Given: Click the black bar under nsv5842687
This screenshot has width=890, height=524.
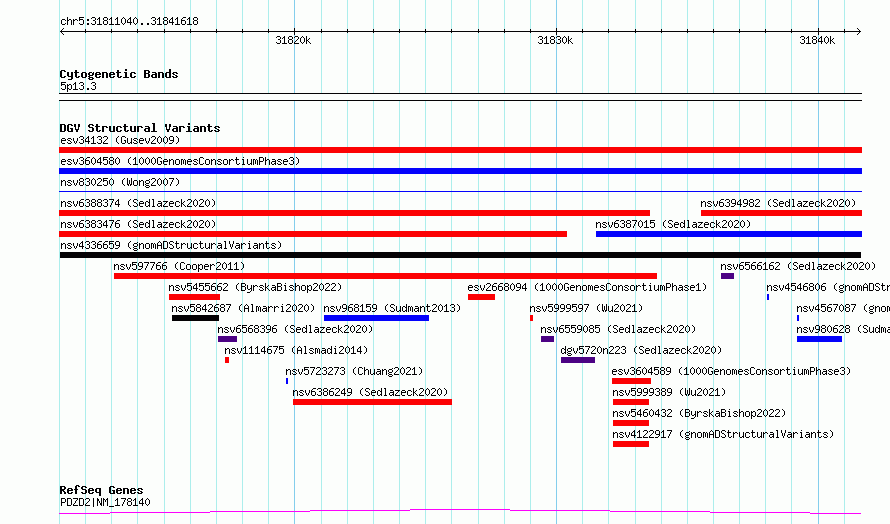Looking at the screenshot, I should [x=195, y=318].
